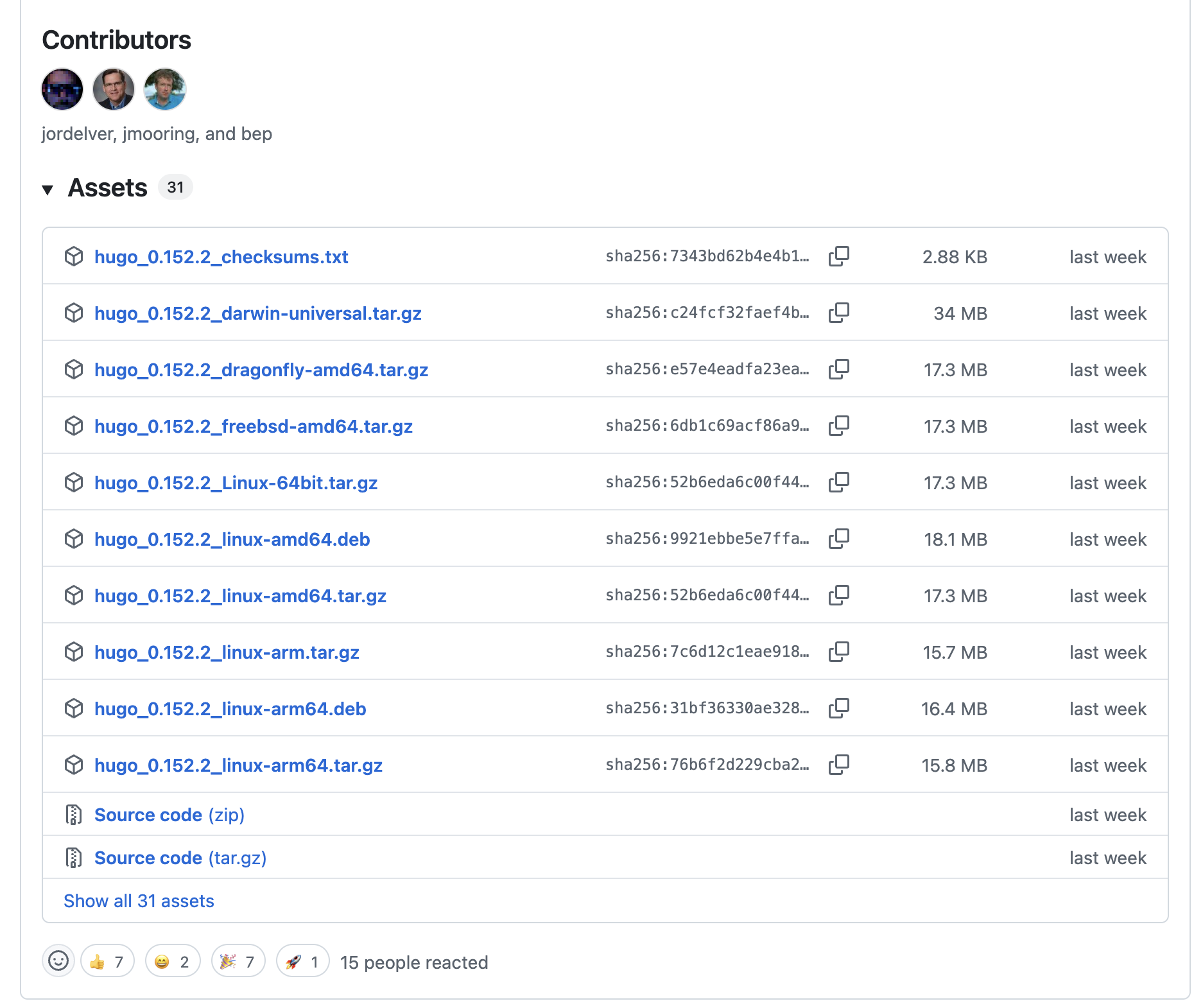Image resolution: width=1203 pixels, height=1008 pixels.
Task: Download hugo_0.152.2_darwin-universal.tar.gz
Action: (x=257, y=313)
